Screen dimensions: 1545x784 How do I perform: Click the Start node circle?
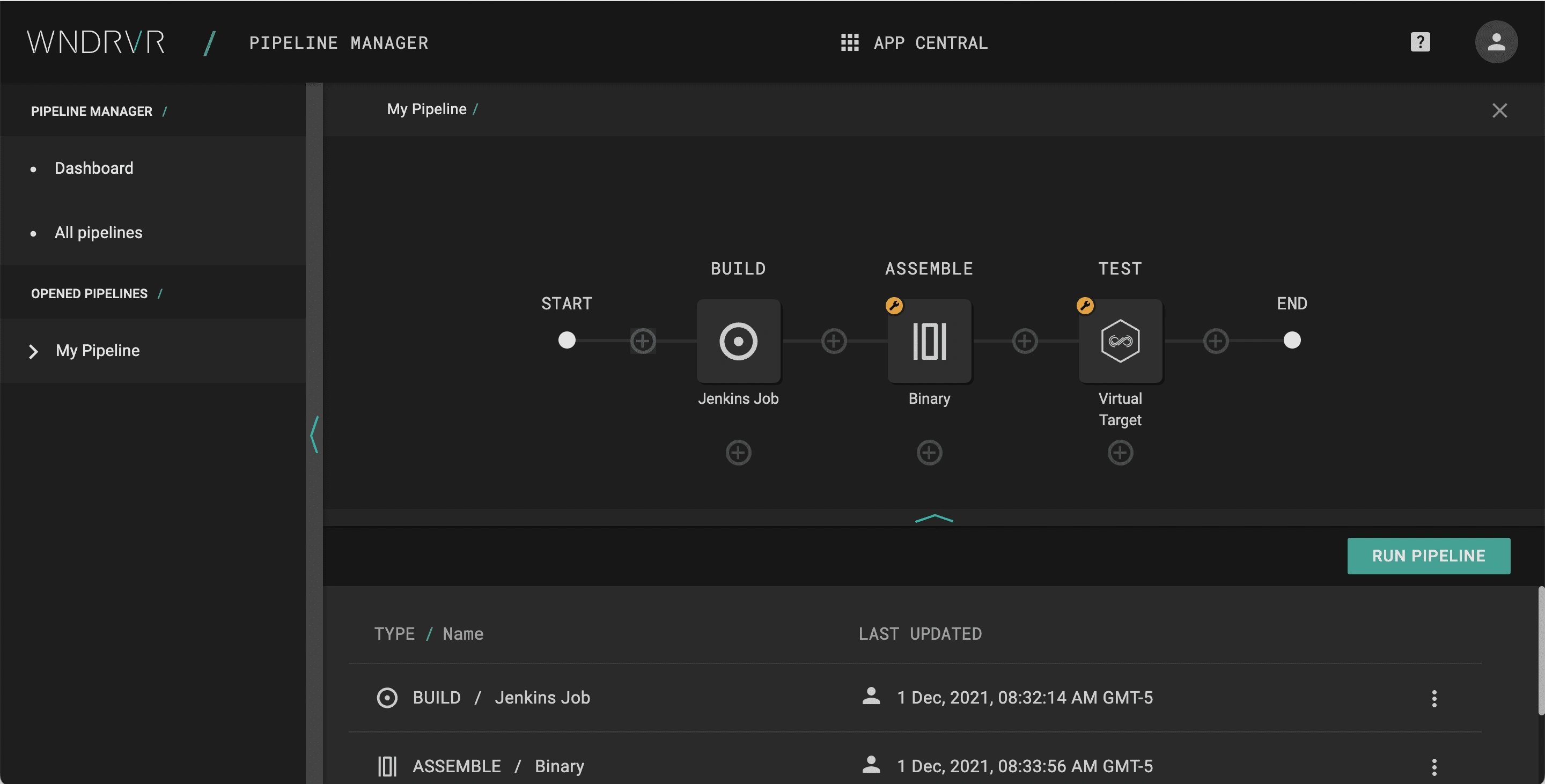[x=566, y=341]
